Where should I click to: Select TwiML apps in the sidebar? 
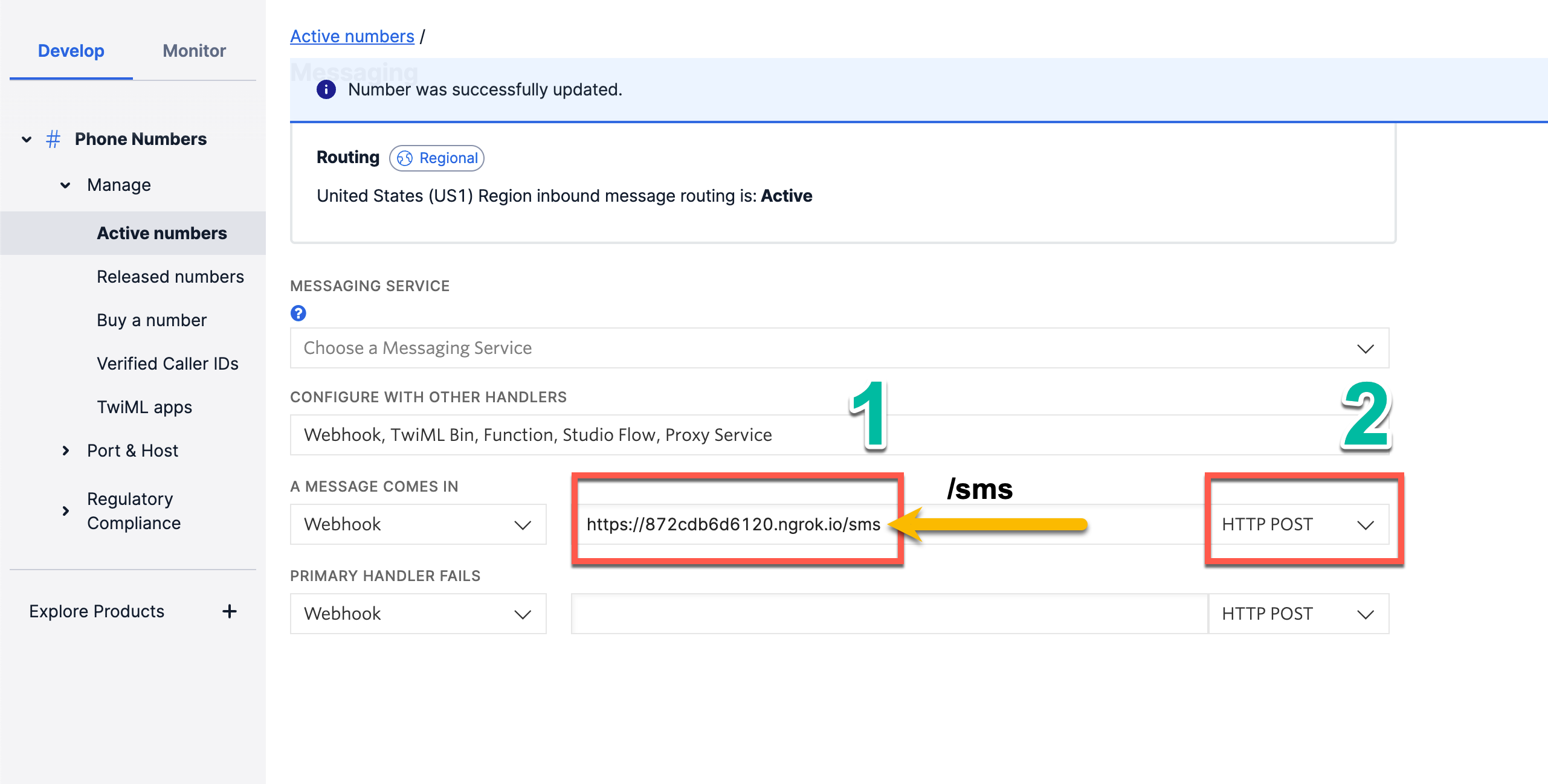(144, 406)
